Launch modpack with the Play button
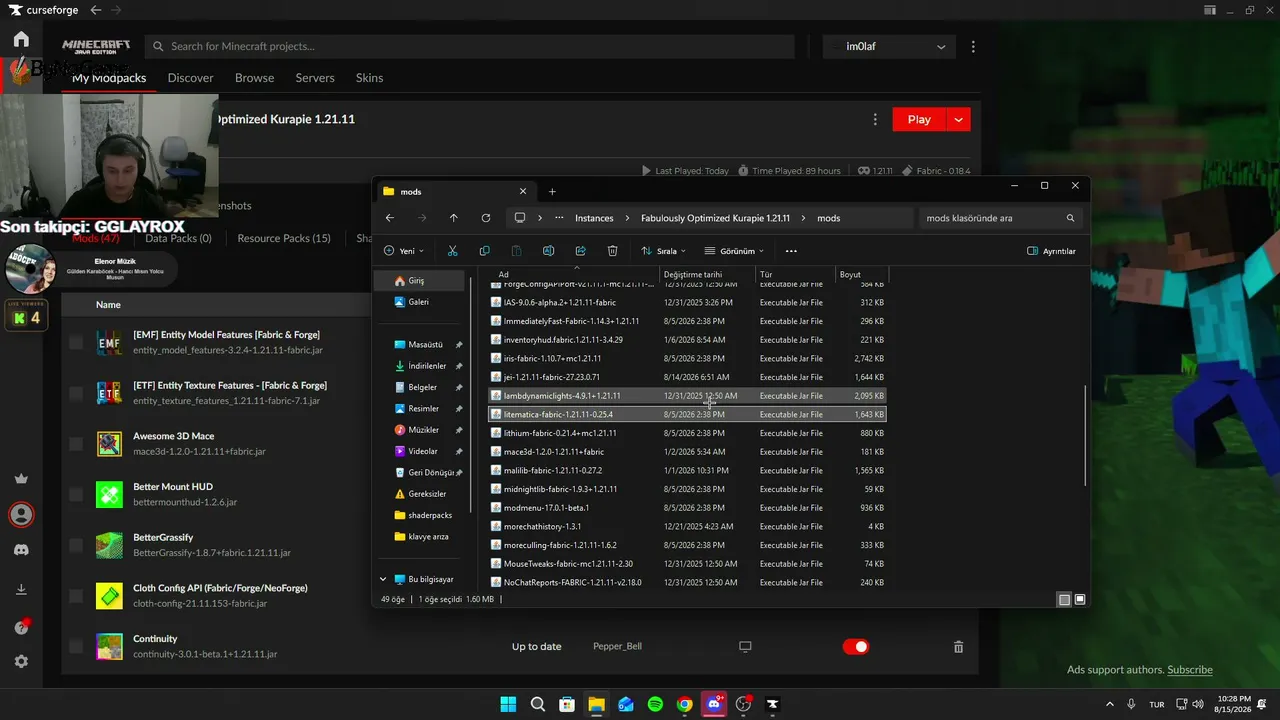Screen dimensions: 1280x720 point(919,119)
